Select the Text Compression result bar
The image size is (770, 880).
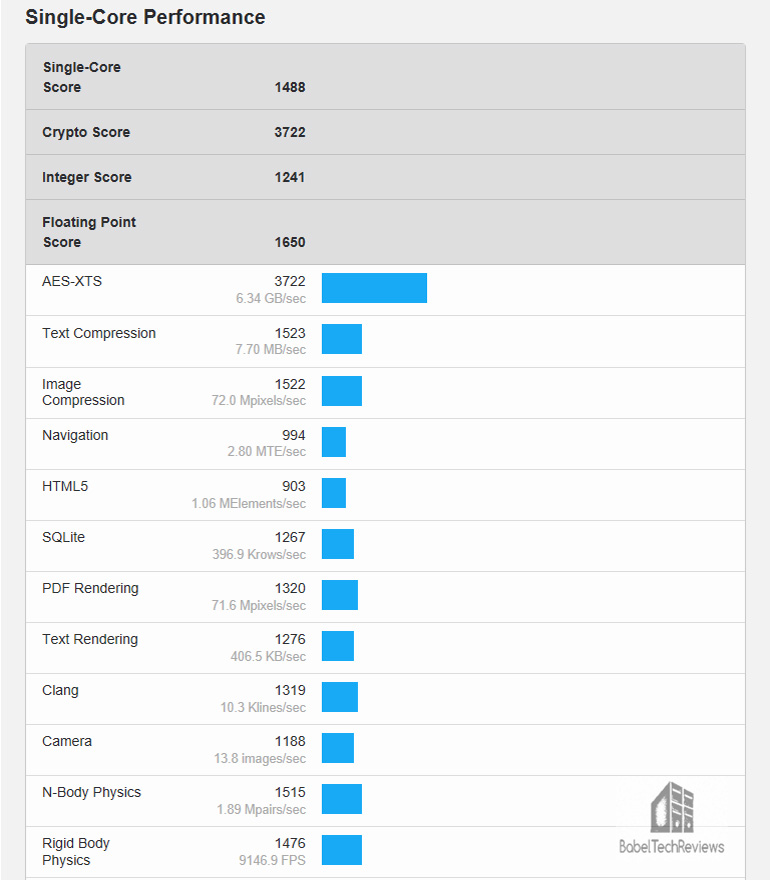point(342,339)
